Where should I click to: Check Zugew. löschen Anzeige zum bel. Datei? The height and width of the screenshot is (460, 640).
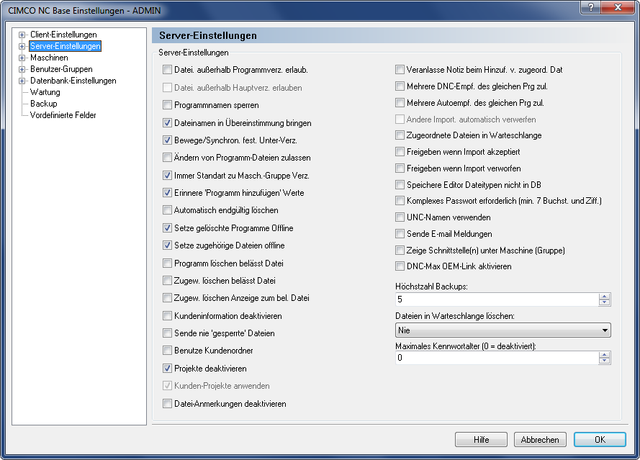(167, 298)
